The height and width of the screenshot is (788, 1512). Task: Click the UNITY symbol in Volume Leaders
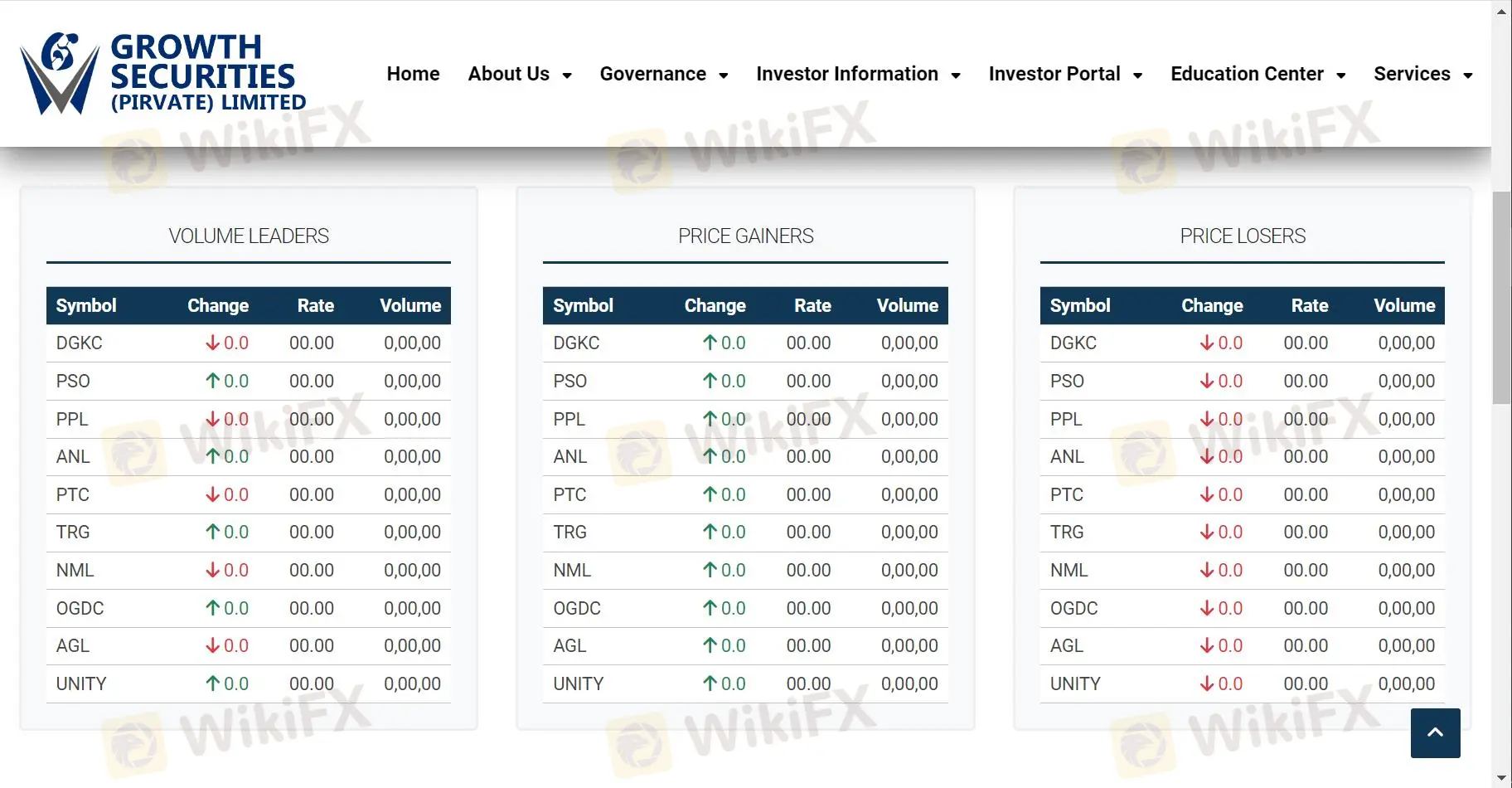tap(80, 683)
